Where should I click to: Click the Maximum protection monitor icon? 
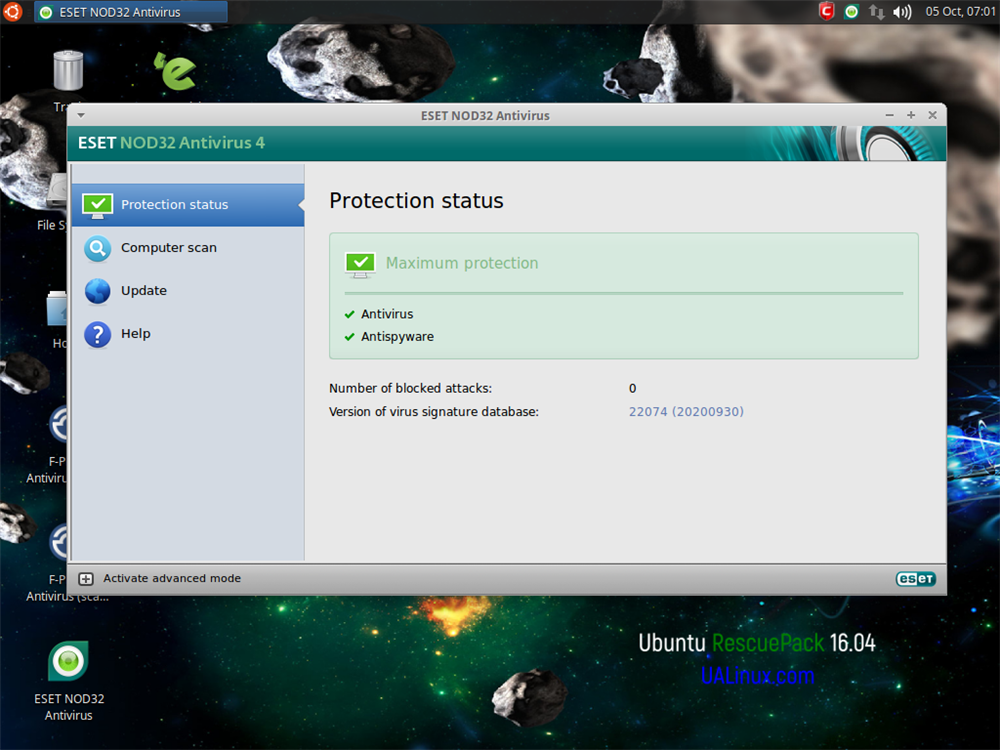pos(360,265)
